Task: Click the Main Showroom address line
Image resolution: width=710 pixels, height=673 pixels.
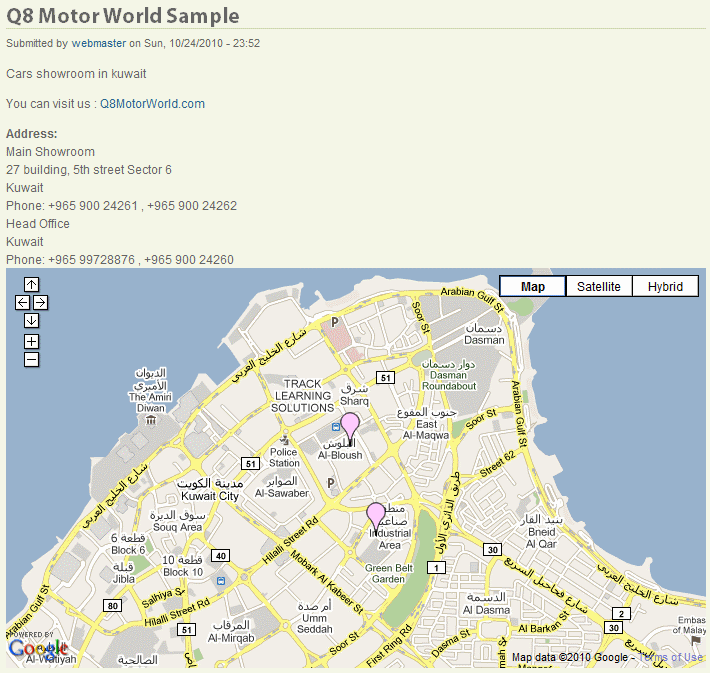Action: click(50, 152)
